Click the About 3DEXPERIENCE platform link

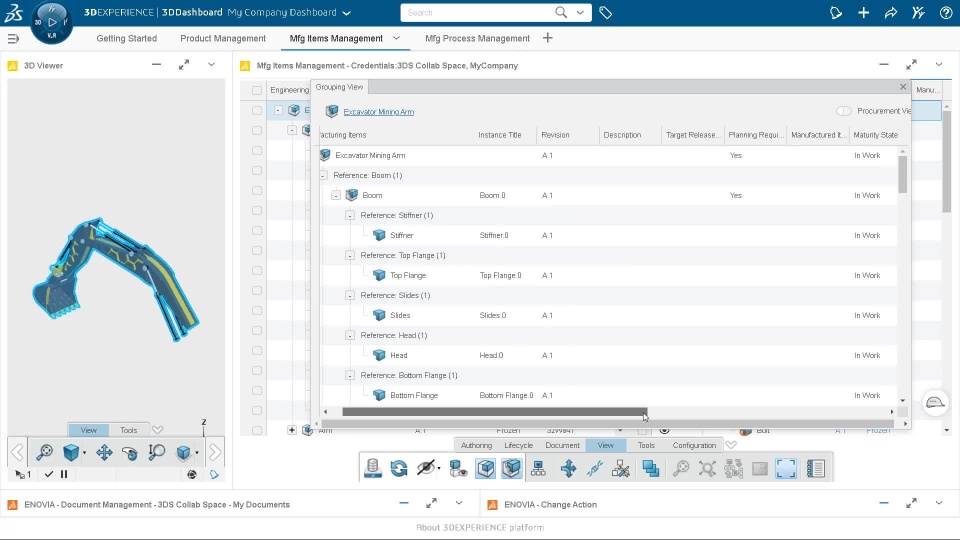480,527
